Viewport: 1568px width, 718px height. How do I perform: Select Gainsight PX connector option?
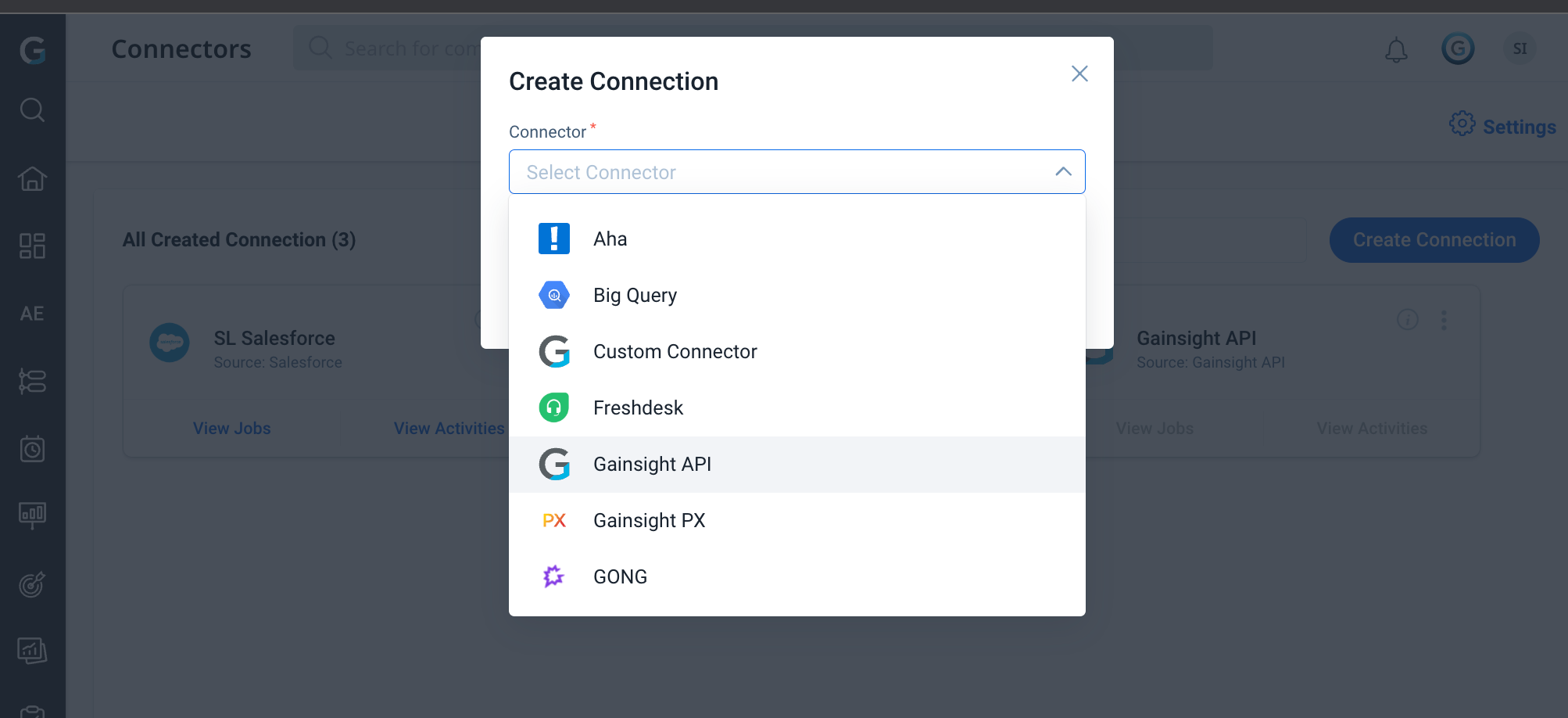[797, 520]
